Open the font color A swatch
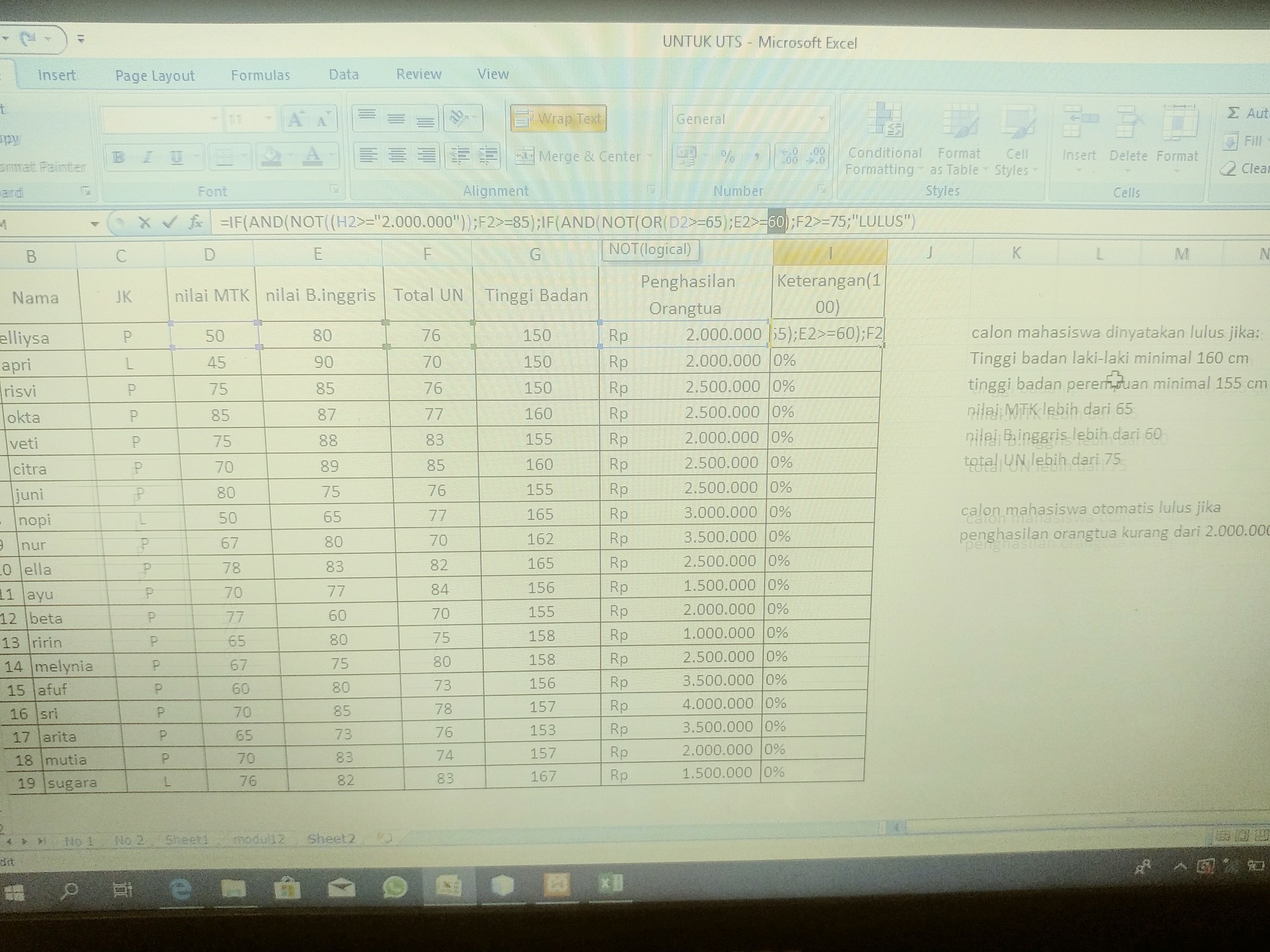Screen dimensions: 1270x952 pos(312,155)
